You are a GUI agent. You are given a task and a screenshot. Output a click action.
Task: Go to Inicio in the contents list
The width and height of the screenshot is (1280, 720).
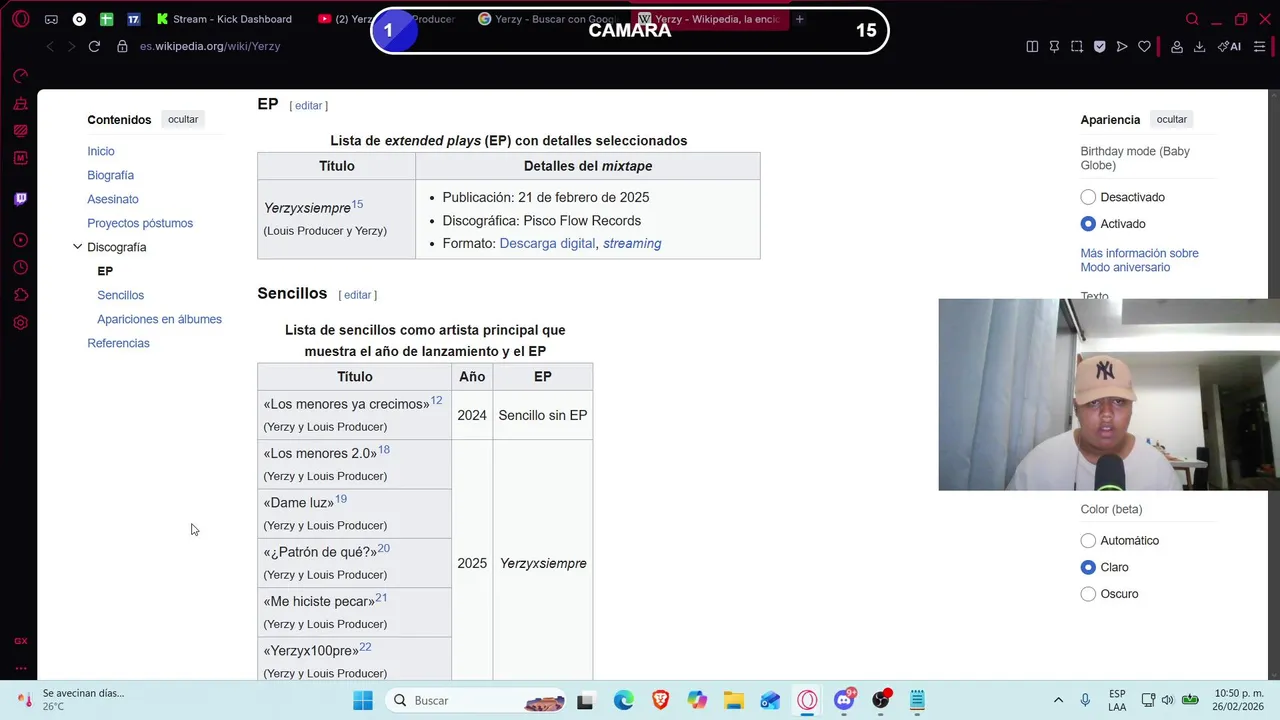point(101,151)
